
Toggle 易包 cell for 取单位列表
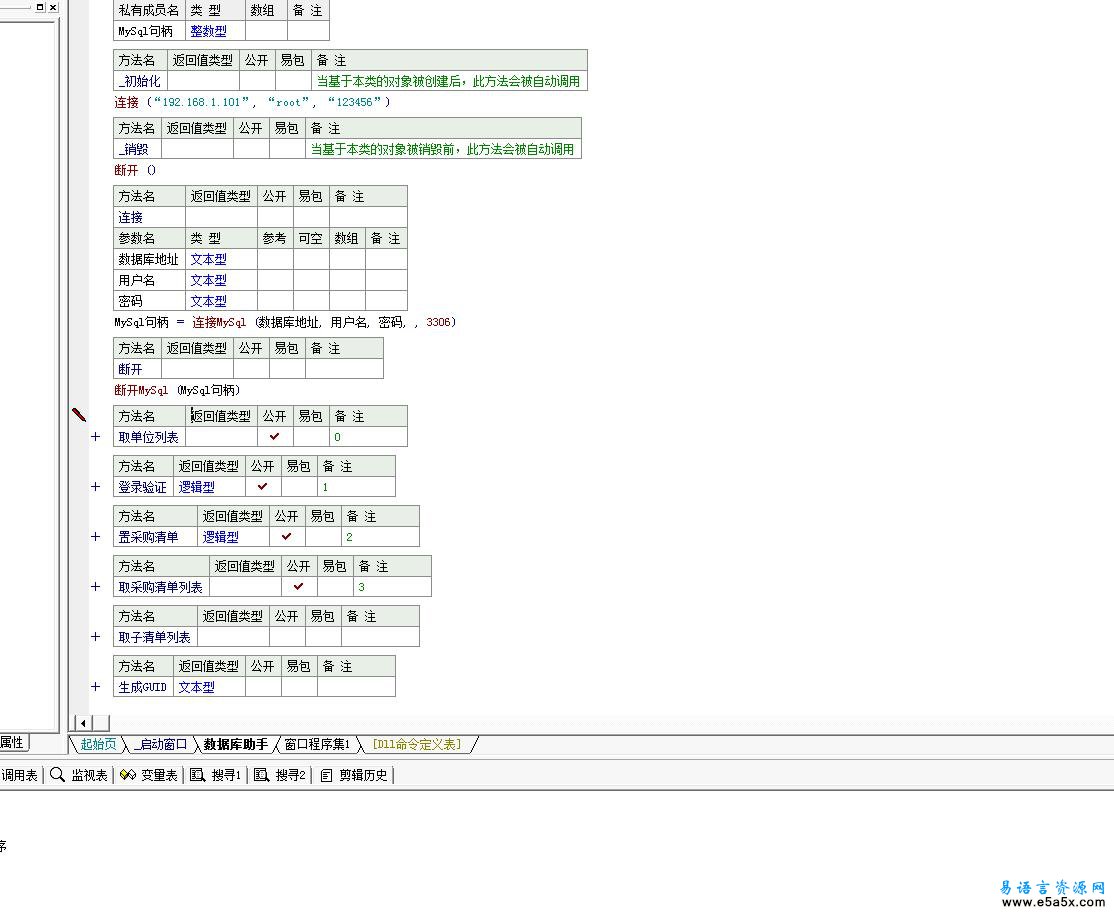coord(311,437)
